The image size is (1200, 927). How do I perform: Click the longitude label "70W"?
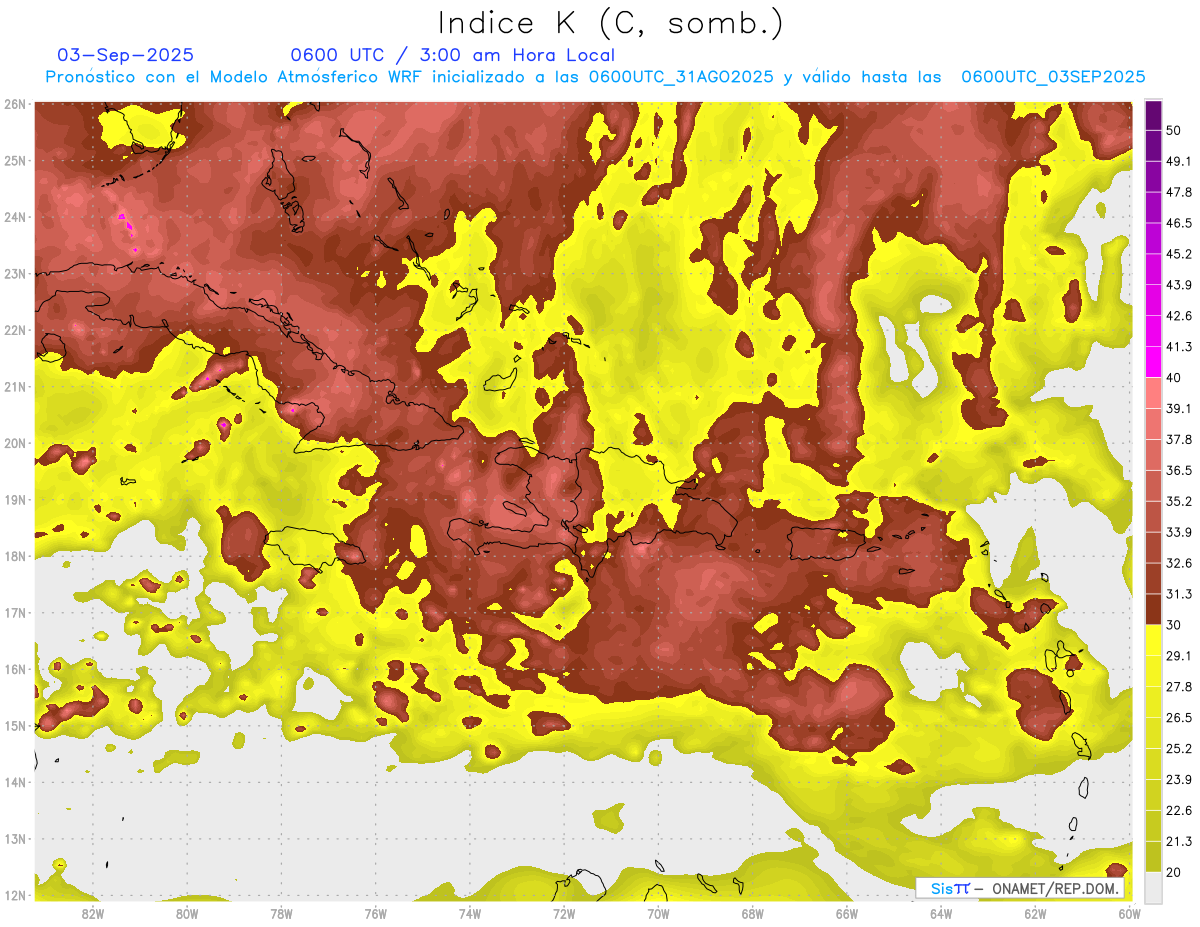[x=658, y=914]
